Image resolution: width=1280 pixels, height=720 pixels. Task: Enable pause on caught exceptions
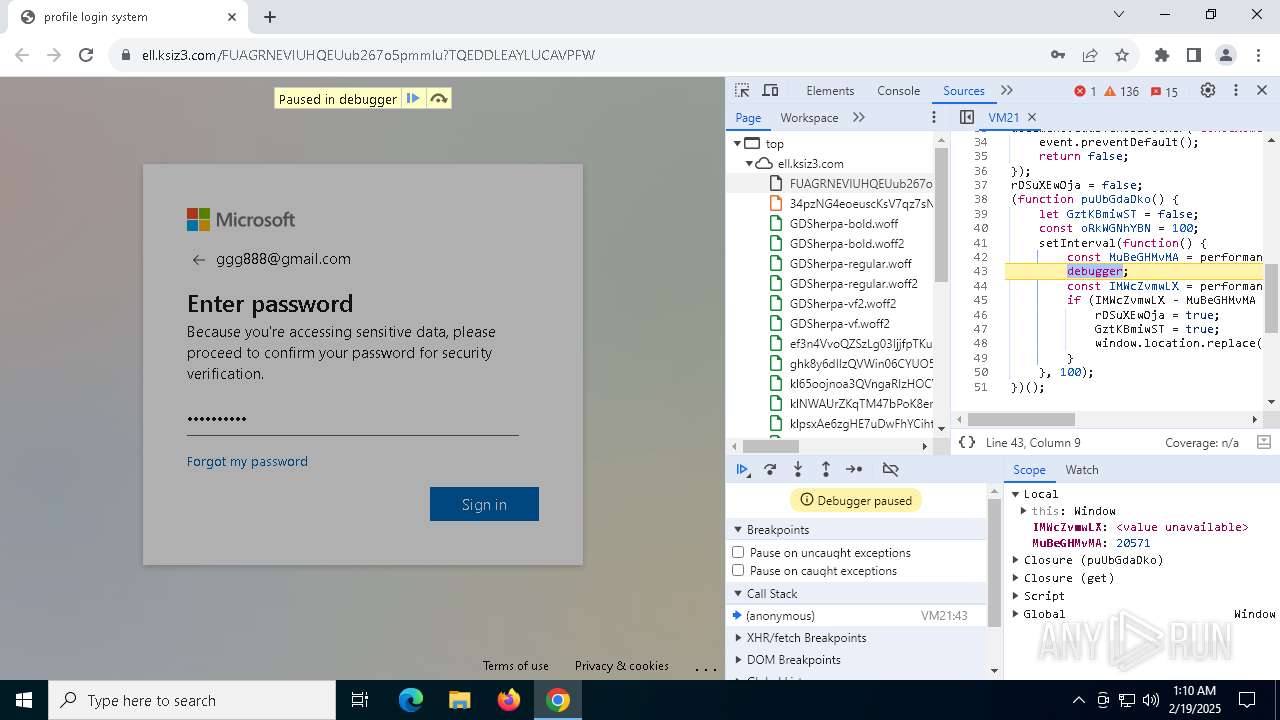point(738,571)
